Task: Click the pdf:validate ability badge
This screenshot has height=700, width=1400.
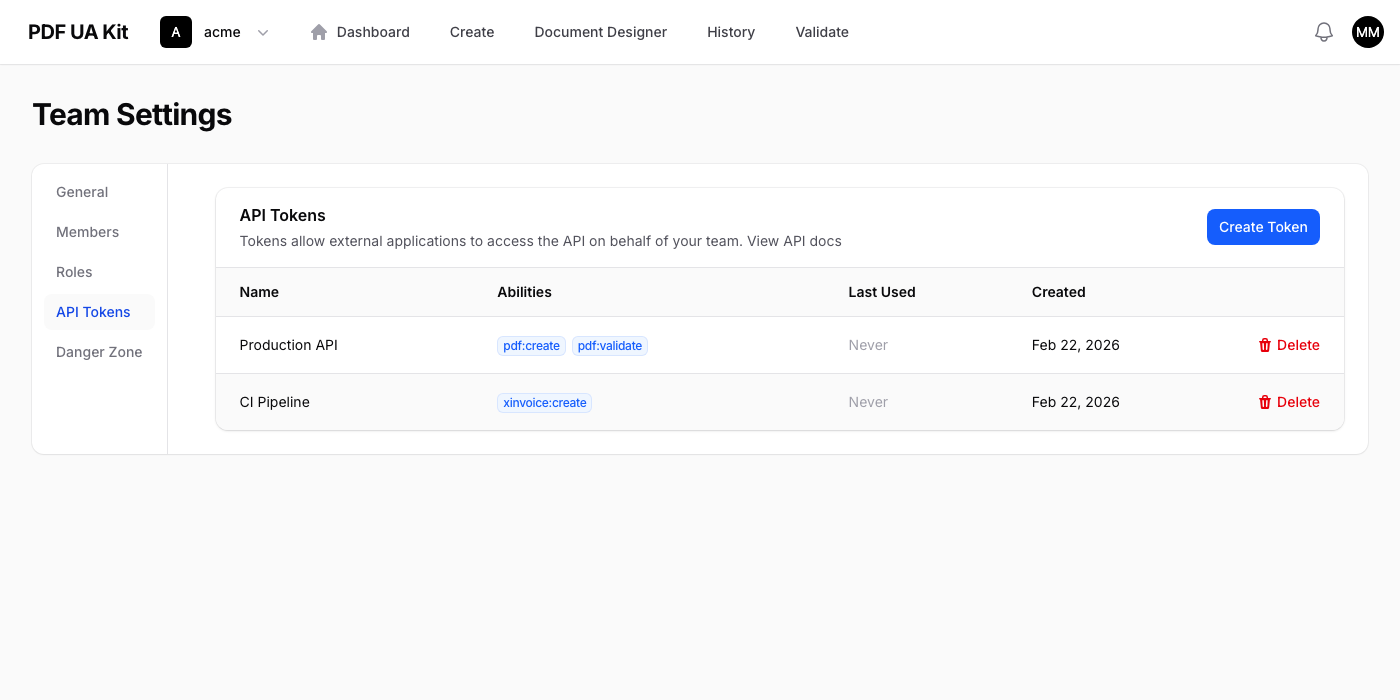Action: click(610, 345)
